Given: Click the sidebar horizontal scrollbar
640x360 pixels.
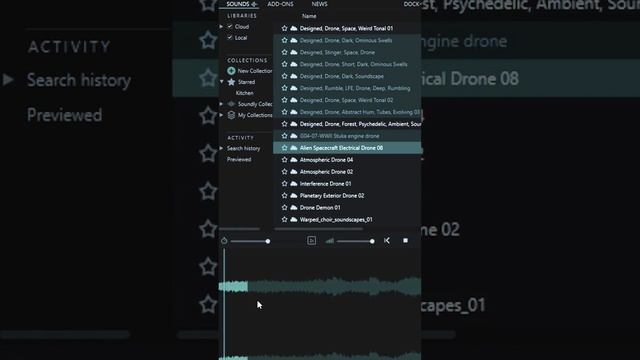Looking at the screenshot, I should pos(239,229).
